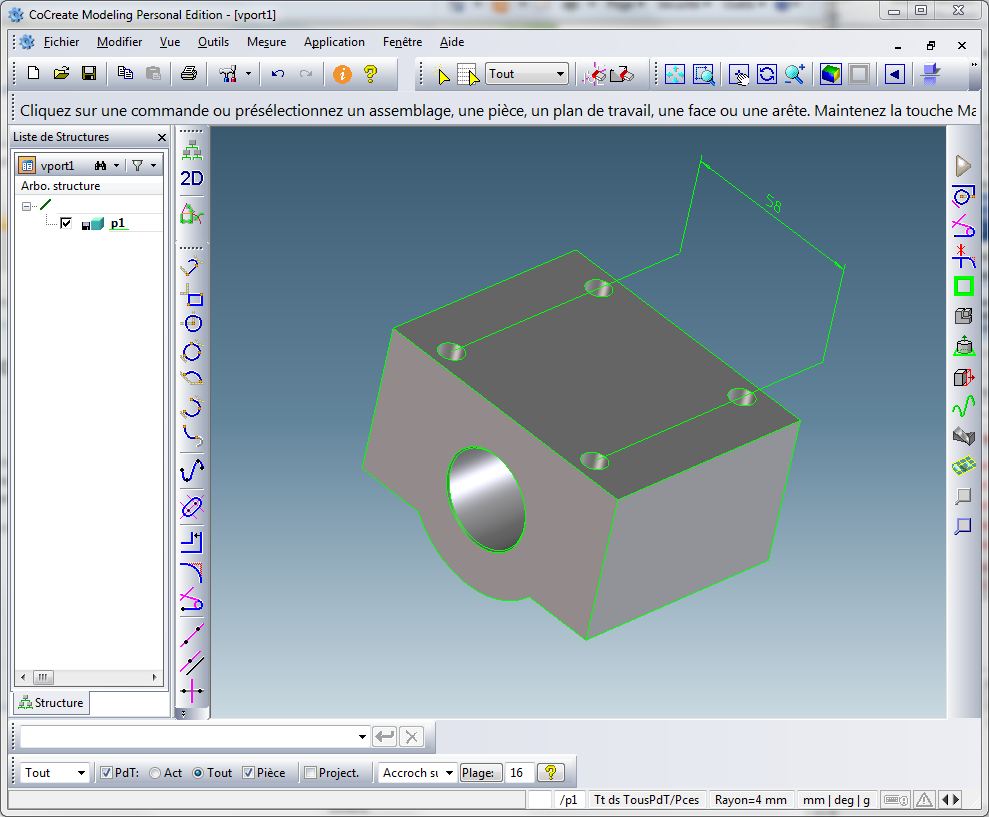Screen dimensions: 989x817
Task: Toggle the Pièce checkbox
Action: tap(249, 772)
